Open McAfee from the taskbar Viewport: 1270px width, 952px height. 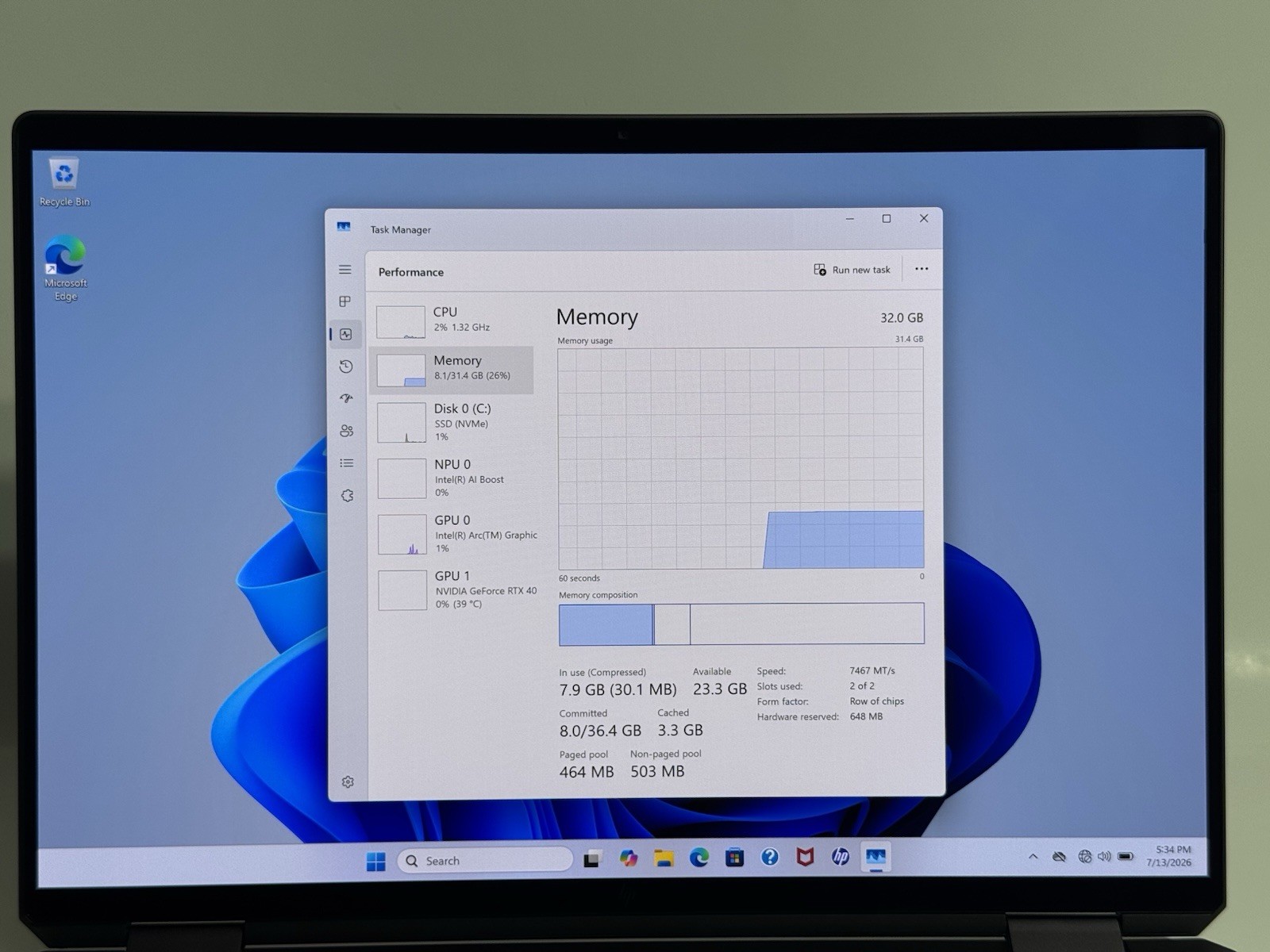click(805, 858)
